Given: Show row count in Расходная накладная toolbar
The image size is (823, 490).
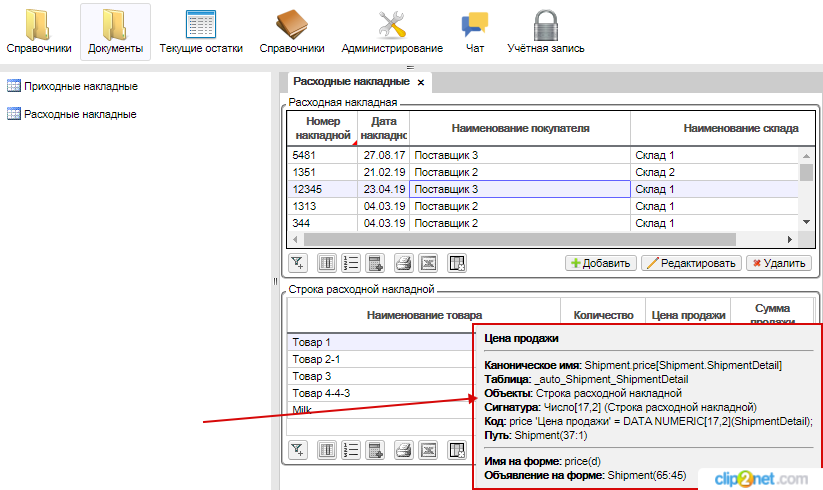Looking at the screenshot, I should (351, 263).
